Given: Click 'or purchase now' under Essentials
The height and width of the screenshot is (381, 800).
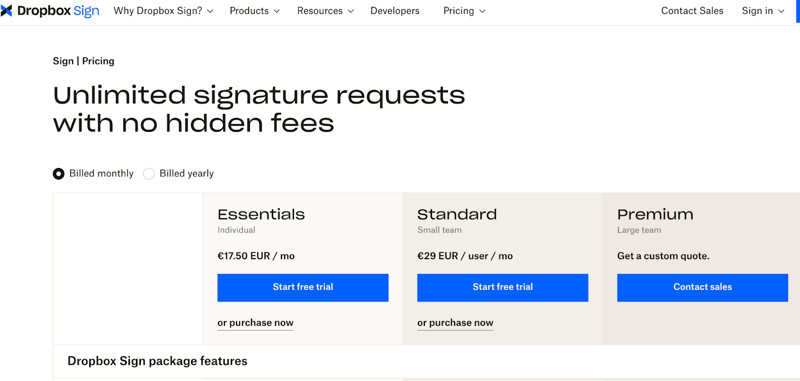Looking at the screenshot, I should click(x=256, y=323).
